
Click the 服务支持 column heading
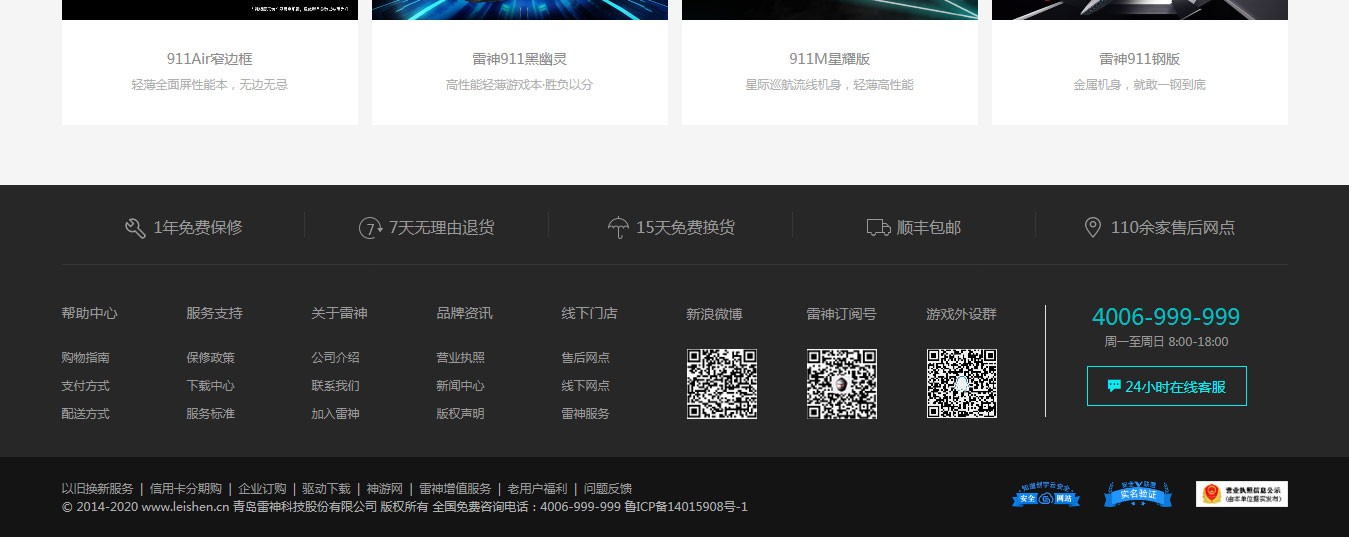point(215,313)
